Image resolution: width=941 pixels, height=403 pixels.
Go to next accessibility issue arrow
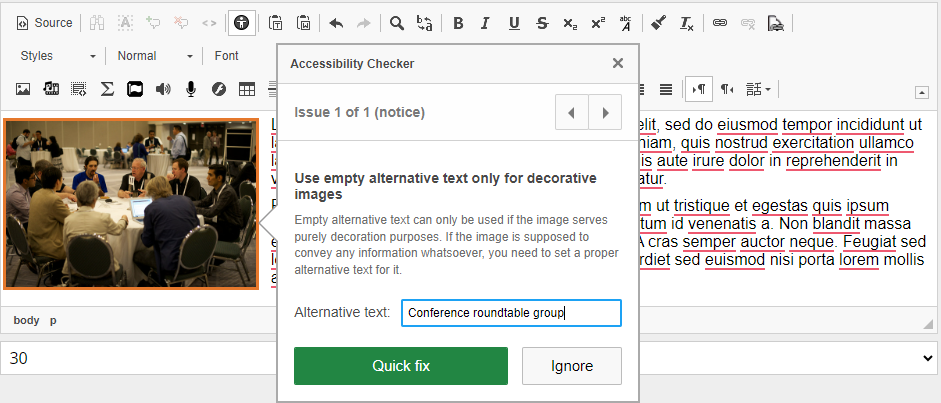pos(605,112)
